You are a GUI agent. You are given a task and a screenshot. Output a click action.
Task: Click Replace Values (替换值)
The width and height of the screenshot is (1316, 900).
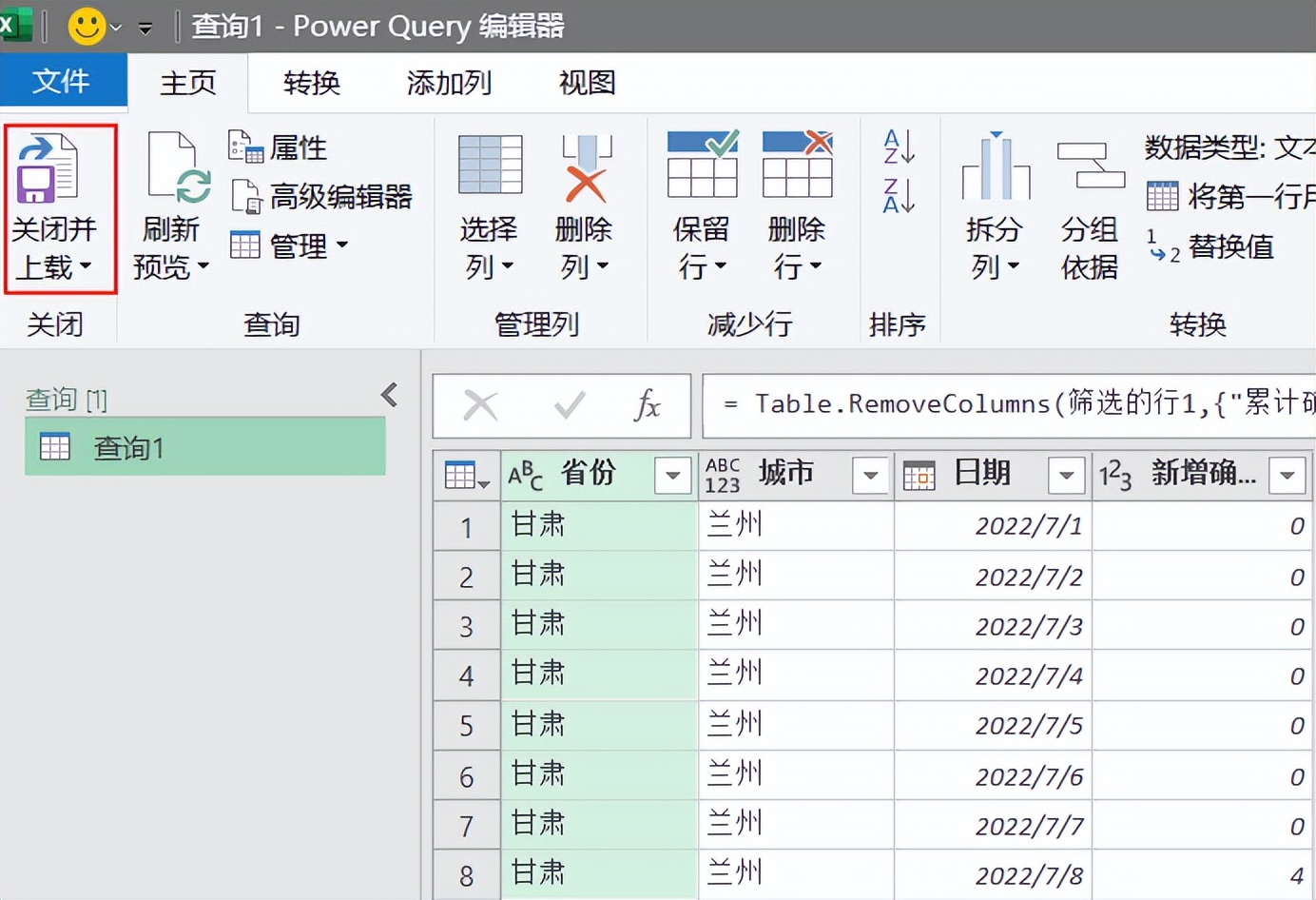(1210, 246)
